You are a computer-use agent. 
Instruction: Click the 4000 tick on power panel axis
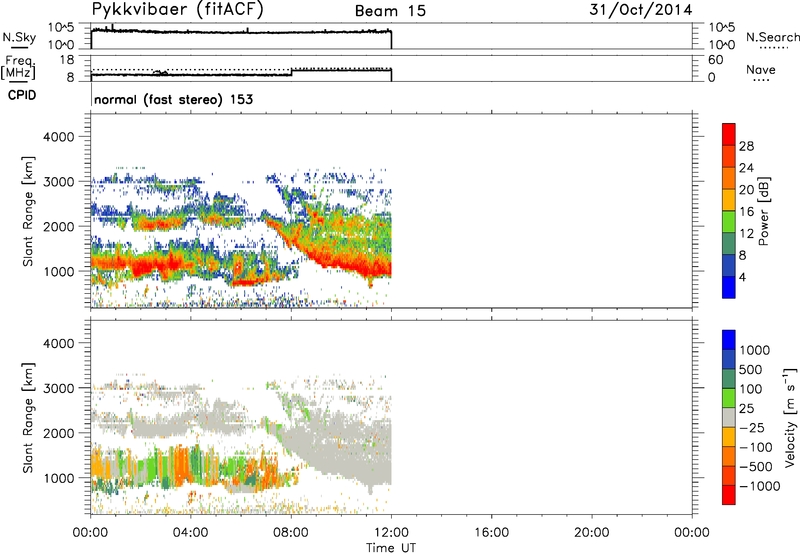(59, 137)
